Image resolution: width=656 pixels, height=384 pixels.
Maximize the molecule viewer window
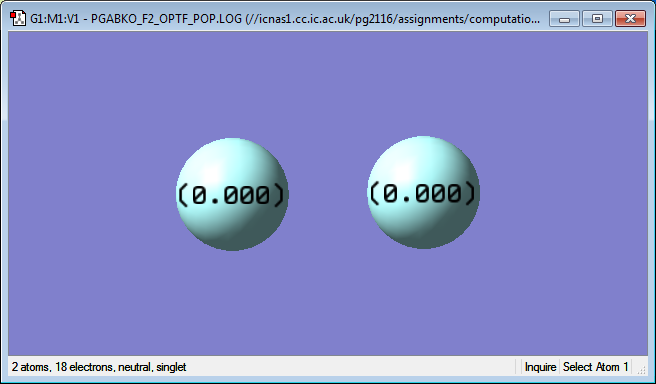coord(597,18)
